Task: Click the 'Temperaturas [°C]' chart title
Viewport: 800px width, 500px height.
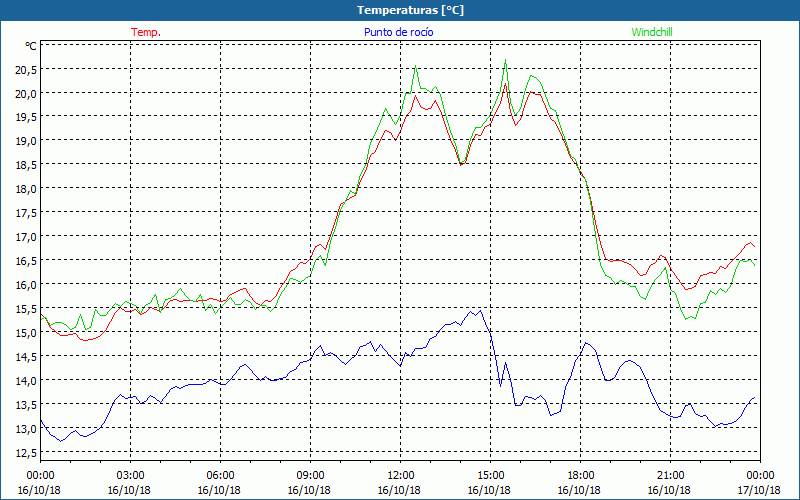Action: tap(410, 10)
